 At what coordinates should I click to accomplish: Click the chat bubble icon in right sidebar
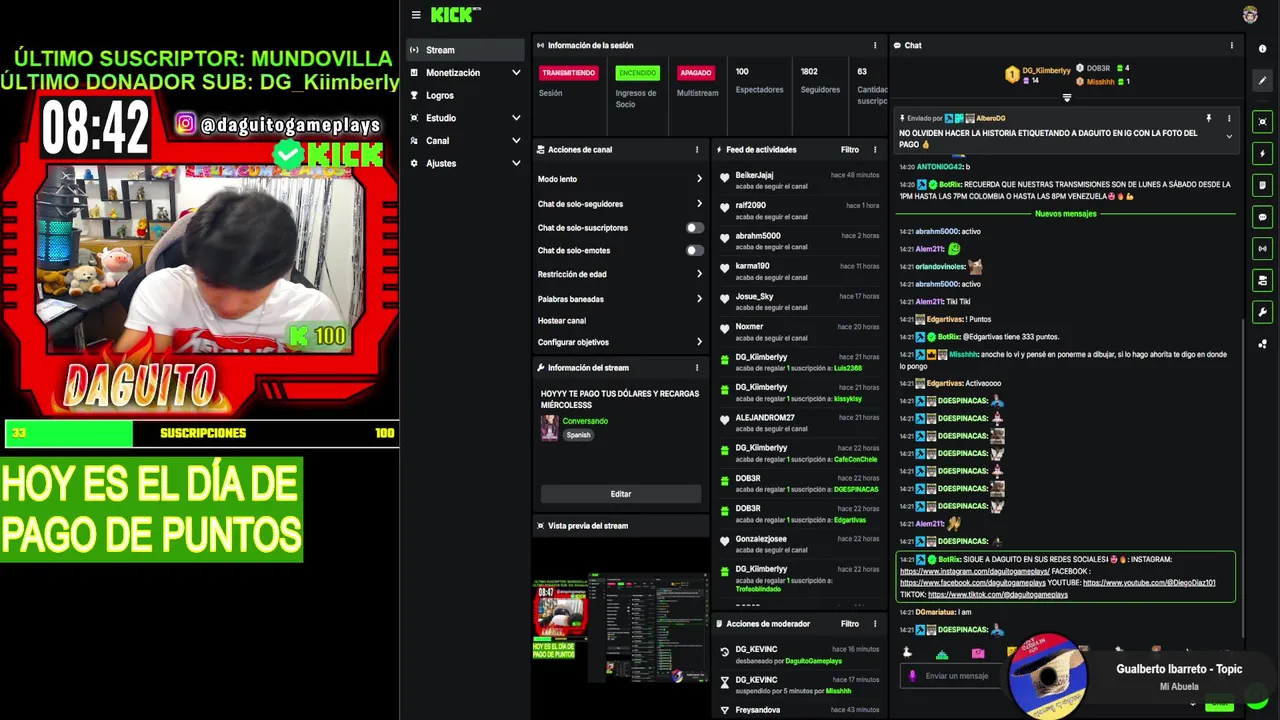(x=1262, y=217)
